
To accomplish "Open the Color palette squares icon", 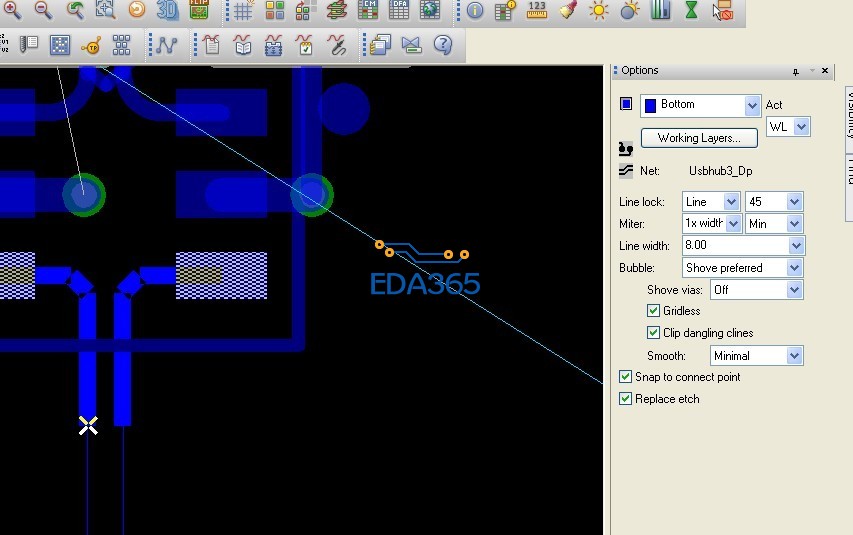I will click(274, 10).
